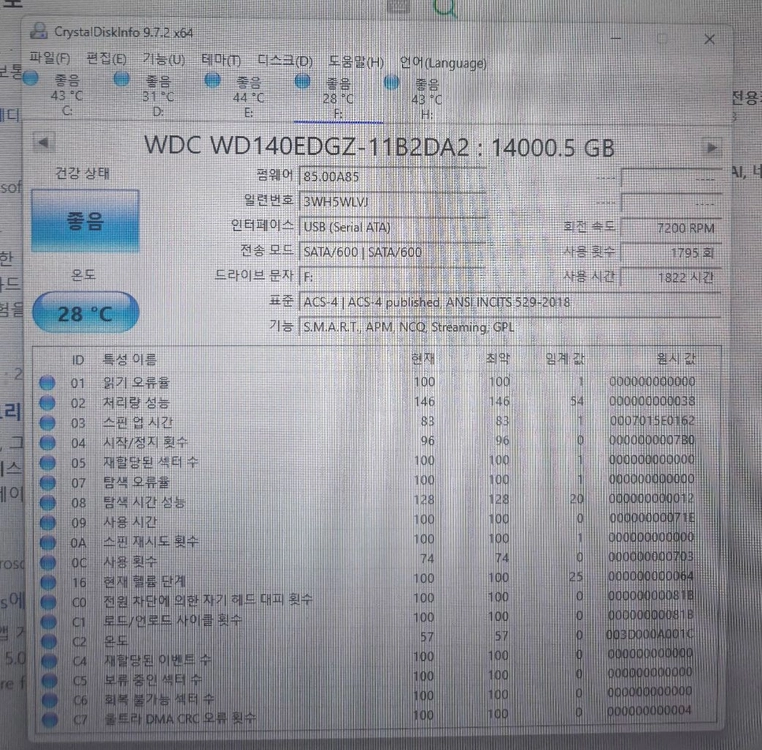The image size is (762, 750).
Task: Click the power on count 1795 회
Action: (x=671, y=253)
